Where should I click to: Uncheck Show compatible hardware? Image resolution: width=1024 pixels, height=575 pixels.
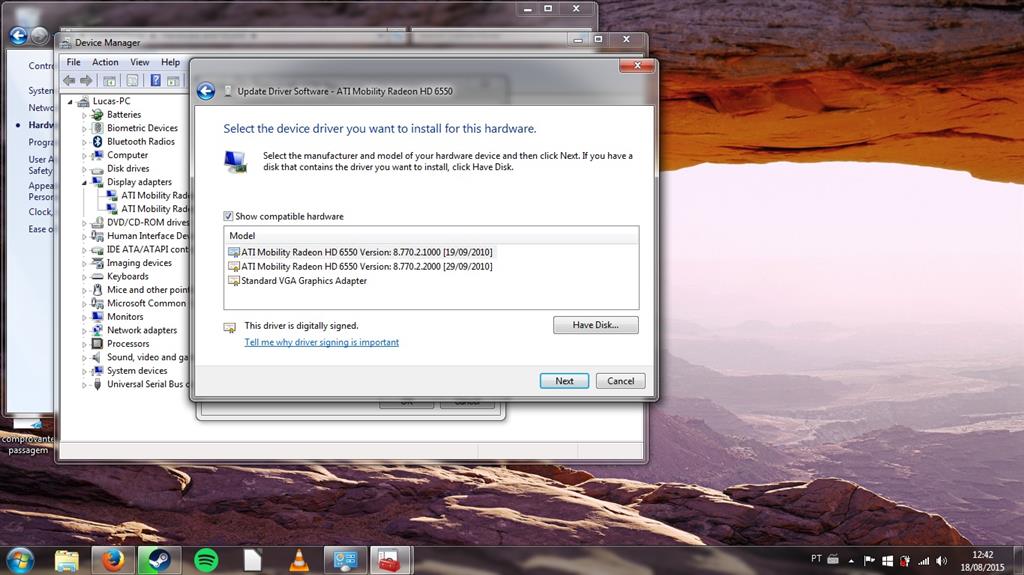[228, 216]
